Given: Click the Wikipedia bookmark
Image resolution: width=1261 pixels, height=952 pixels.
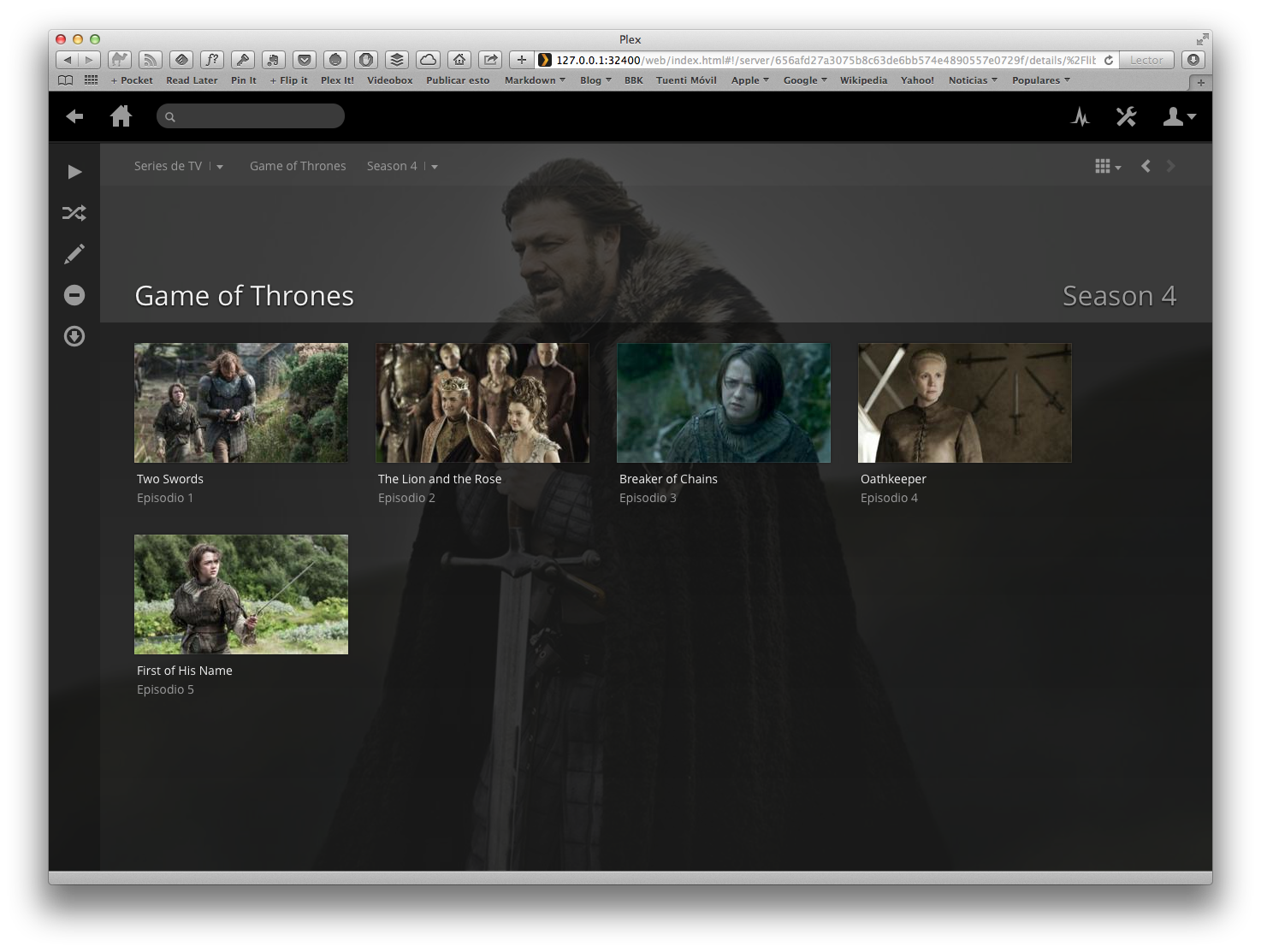Looking at the screenshot, I should [x=863, y=80].
